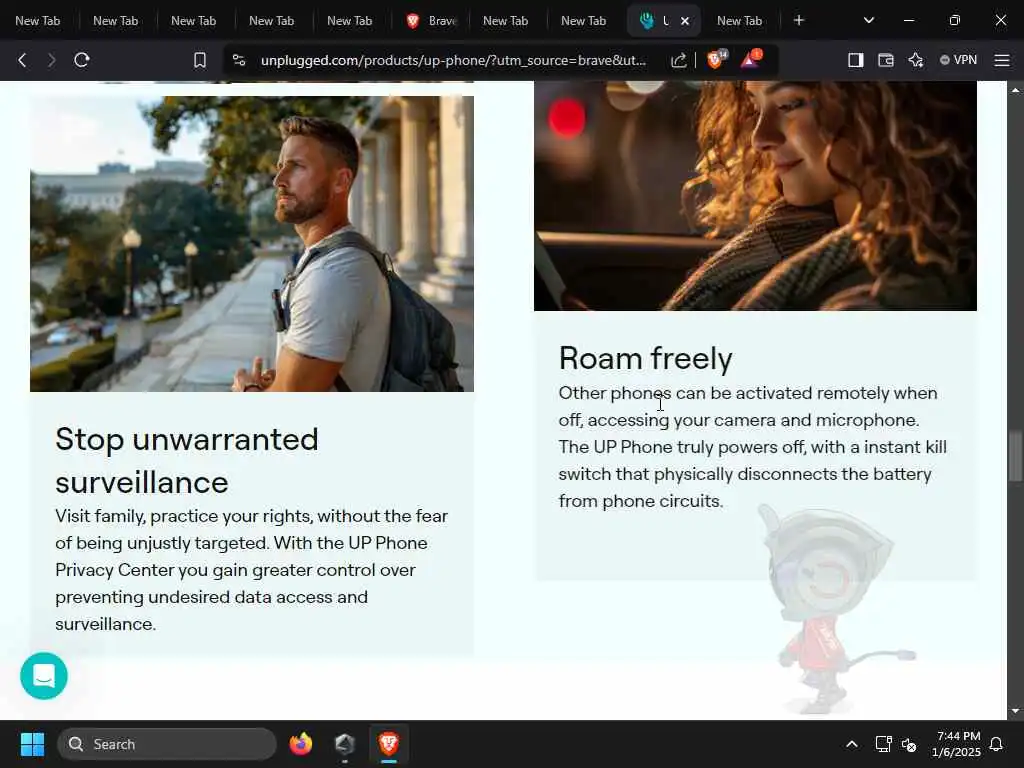Open the clock and date flyout
The image size is (1024, 768).
(x=956, y=744)
